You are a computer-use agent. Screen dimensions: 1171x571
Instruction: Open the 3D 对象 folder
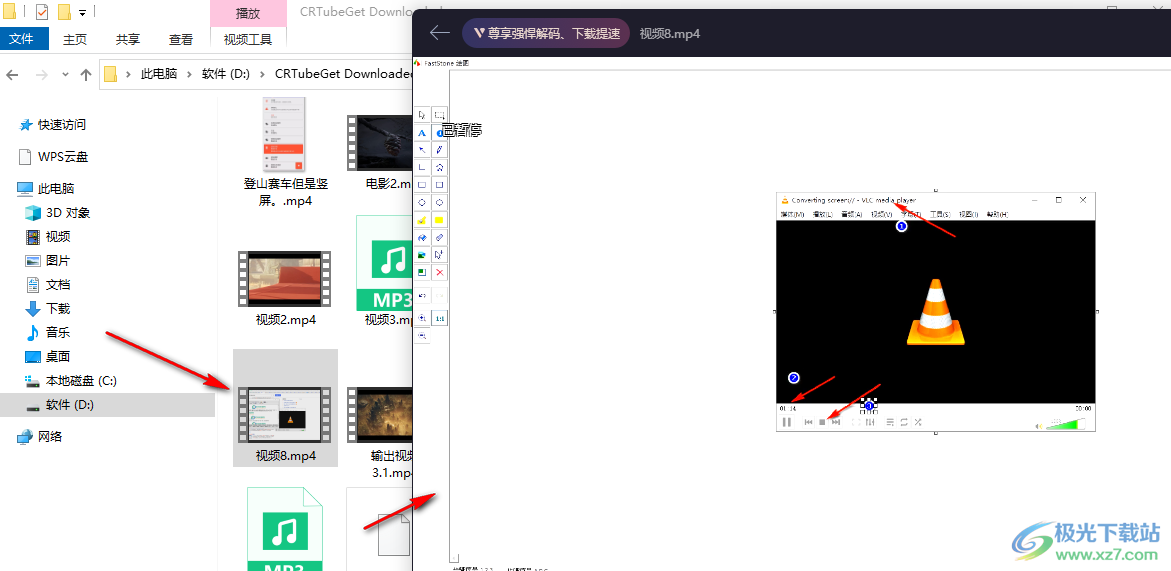(x=58, y=213)
